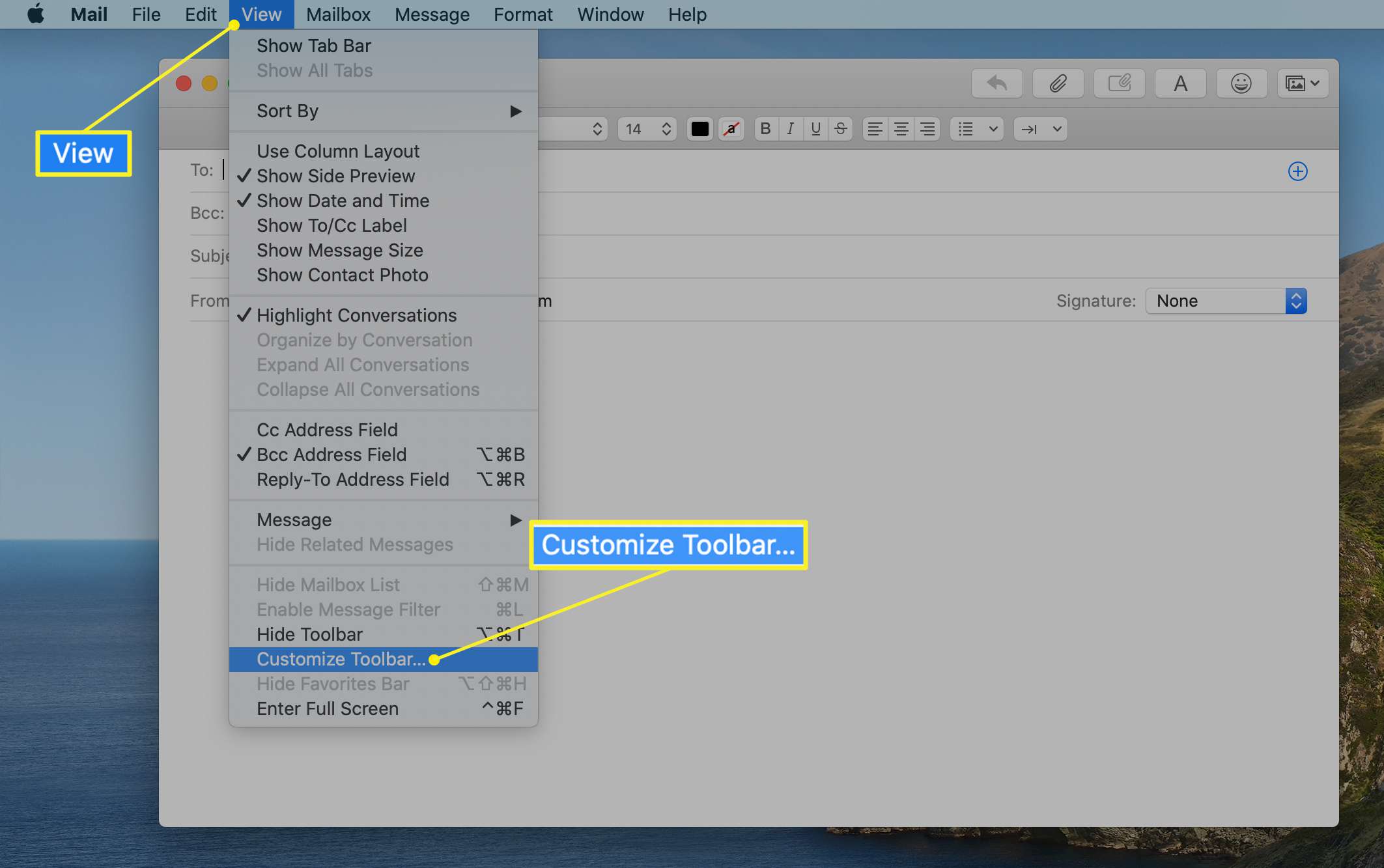Screen dimensions: 1384x868
Task: Open the Format menu
Action: (523, 14)
